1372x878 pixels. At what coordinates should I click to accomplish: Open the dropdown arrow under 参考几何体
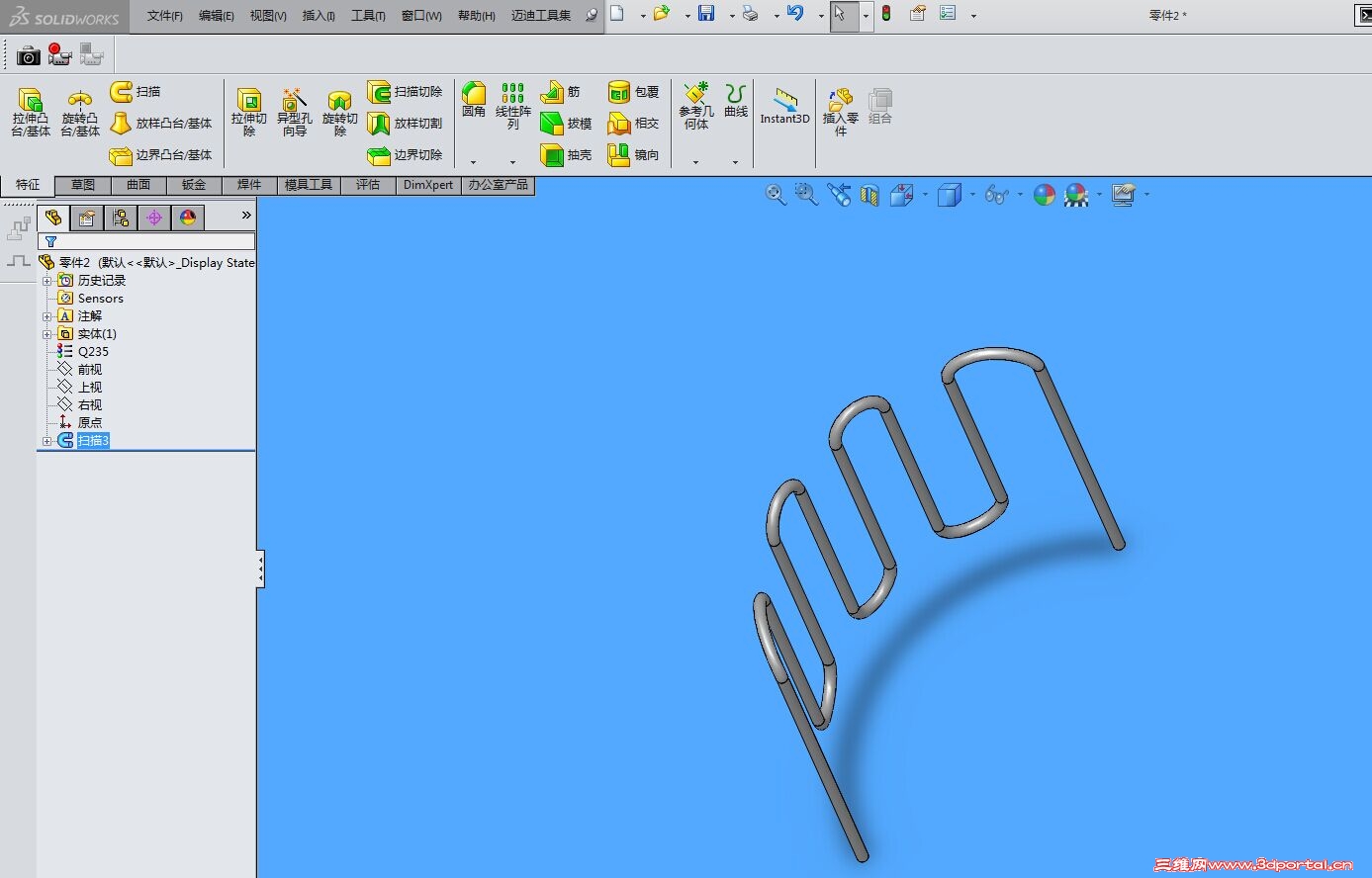click(695, 162)
